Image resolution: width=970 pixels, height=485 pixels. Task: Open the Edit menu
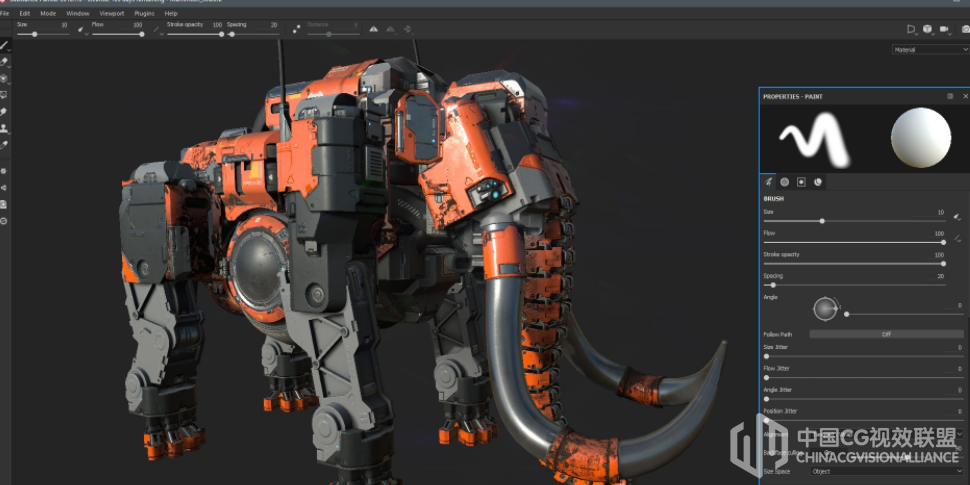[25, 13]
